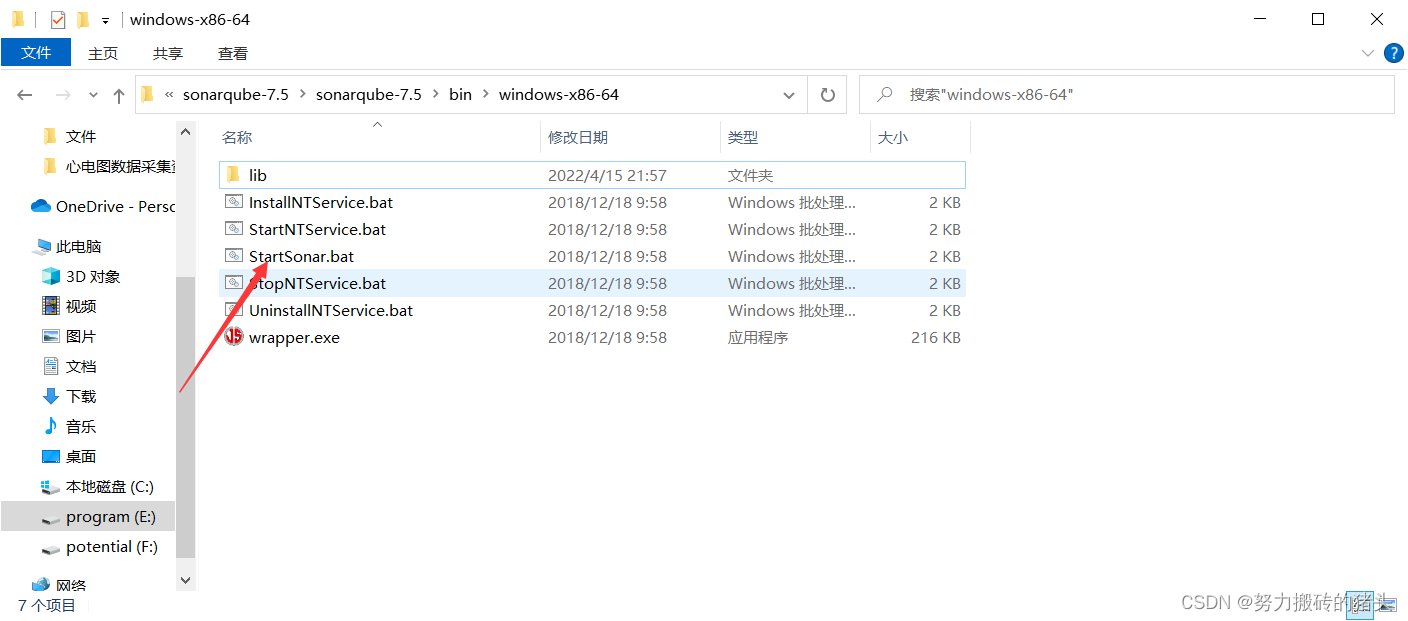Click the quick access properties checkmark icon
The image size is (1408, 621).
pos(57,19)
